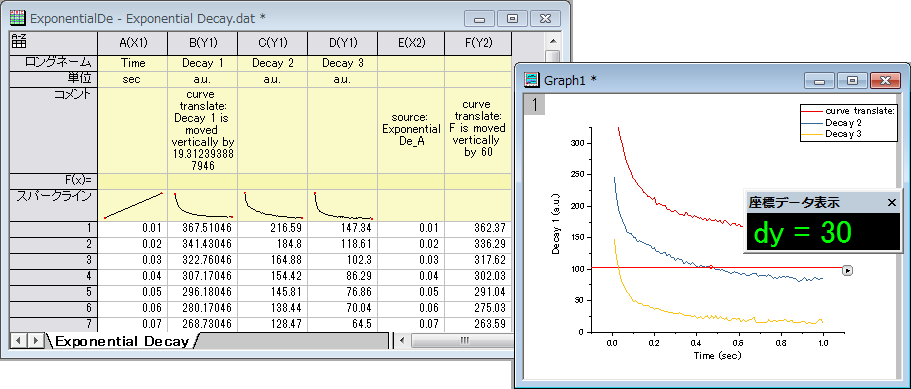This screenshot has width=911, height=389.
Task: Click arrow handle at red line's end
Action: (847, 270)
